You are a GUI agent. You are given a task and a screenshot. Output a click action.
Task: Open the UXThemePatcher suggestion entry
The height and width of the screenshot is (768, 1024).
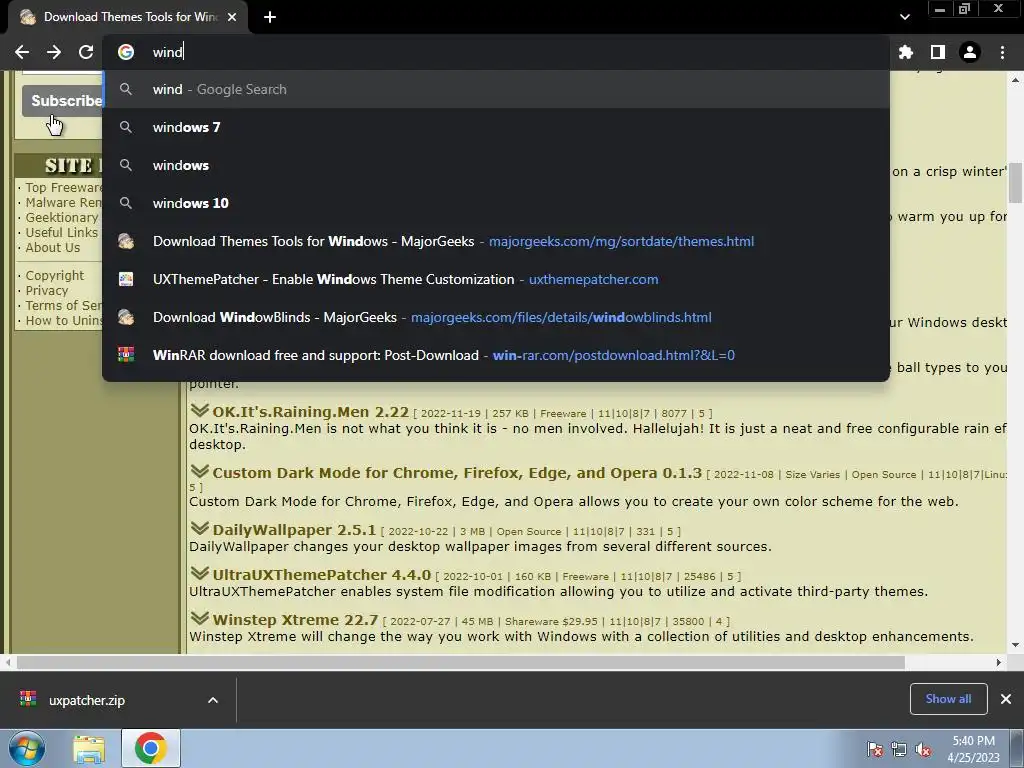pyautogui.click(x=496, y=279)
